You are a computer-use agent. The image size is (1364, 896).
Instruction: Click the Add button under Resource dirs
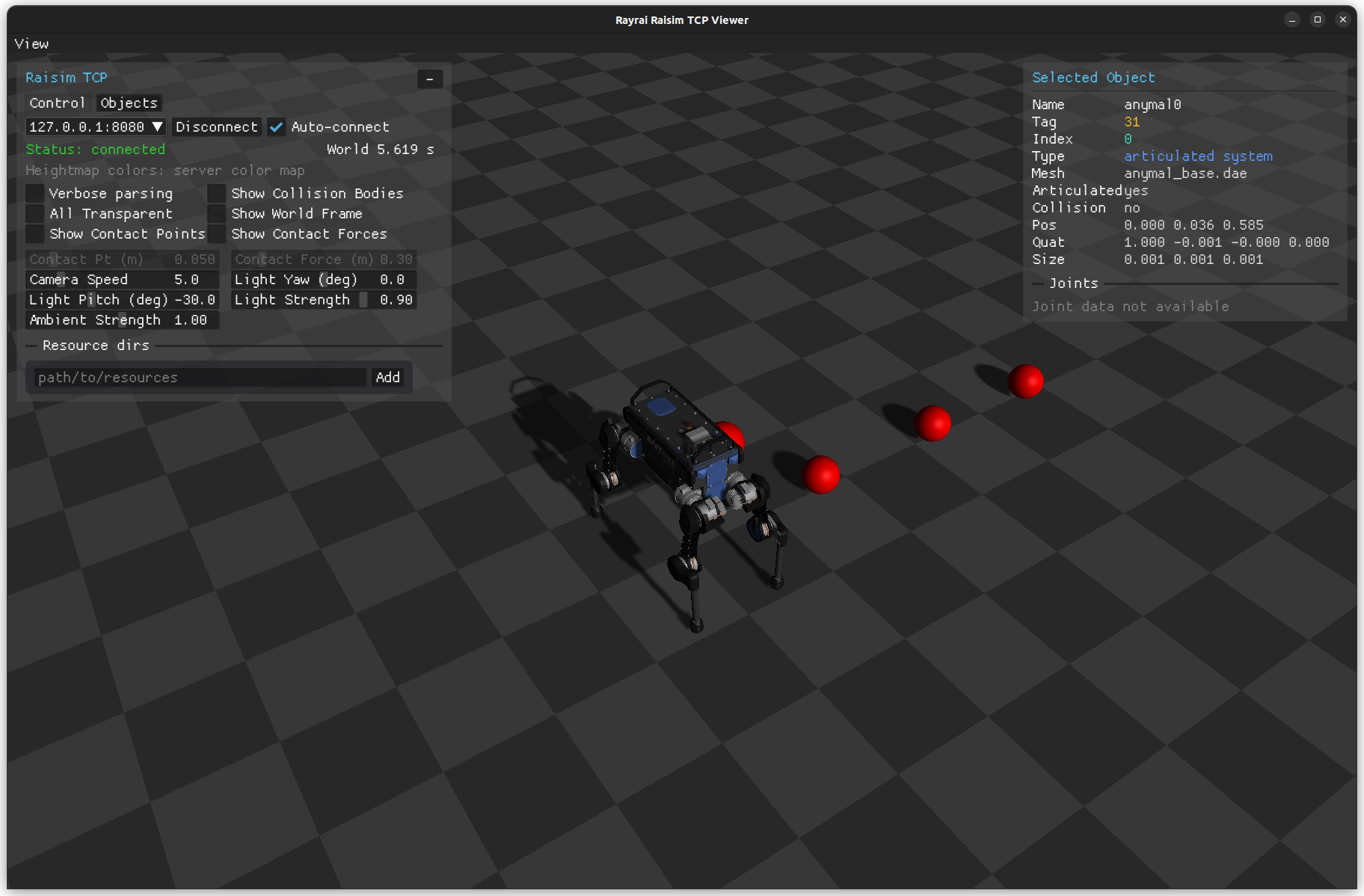(387, 377)
